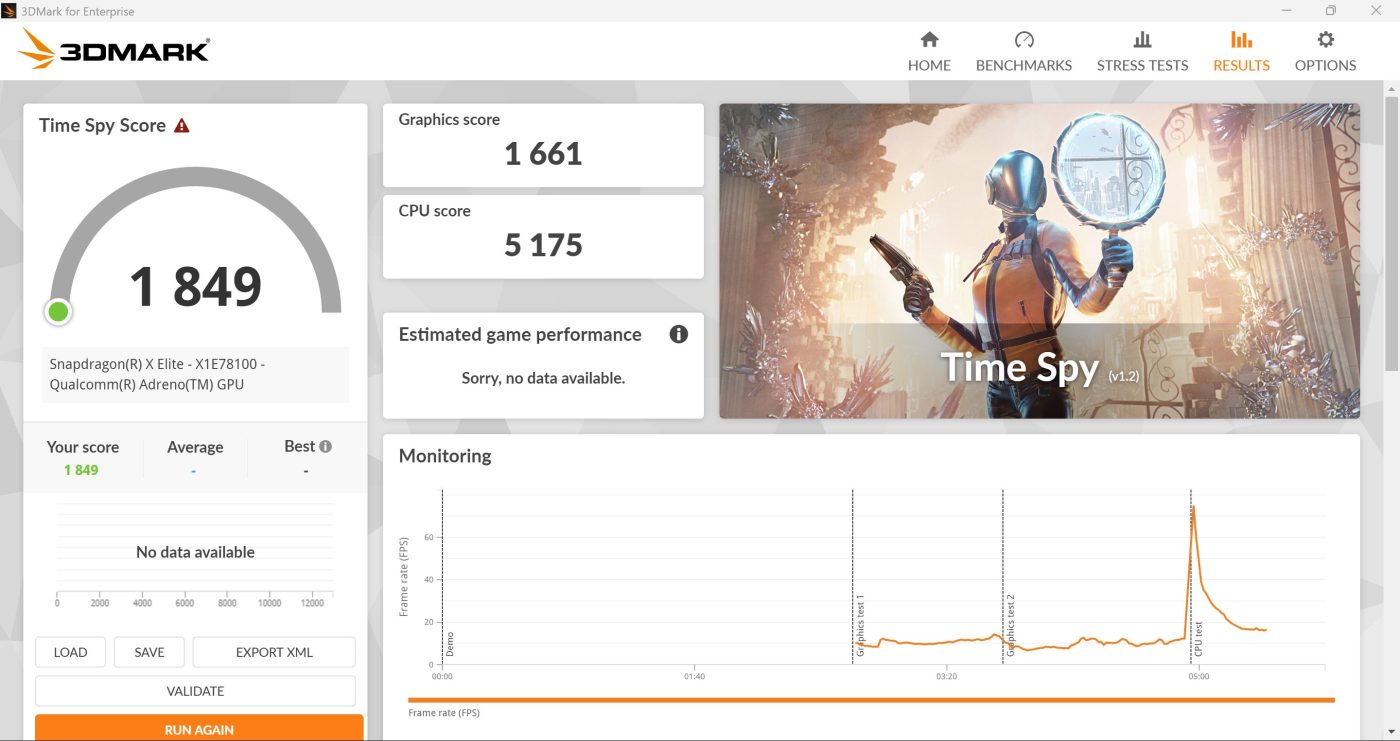The width and height of the screenshot is (1400, 741).
Task: Click the 'Sorry, no data available.' message
Action: click(x=543, y=378)
